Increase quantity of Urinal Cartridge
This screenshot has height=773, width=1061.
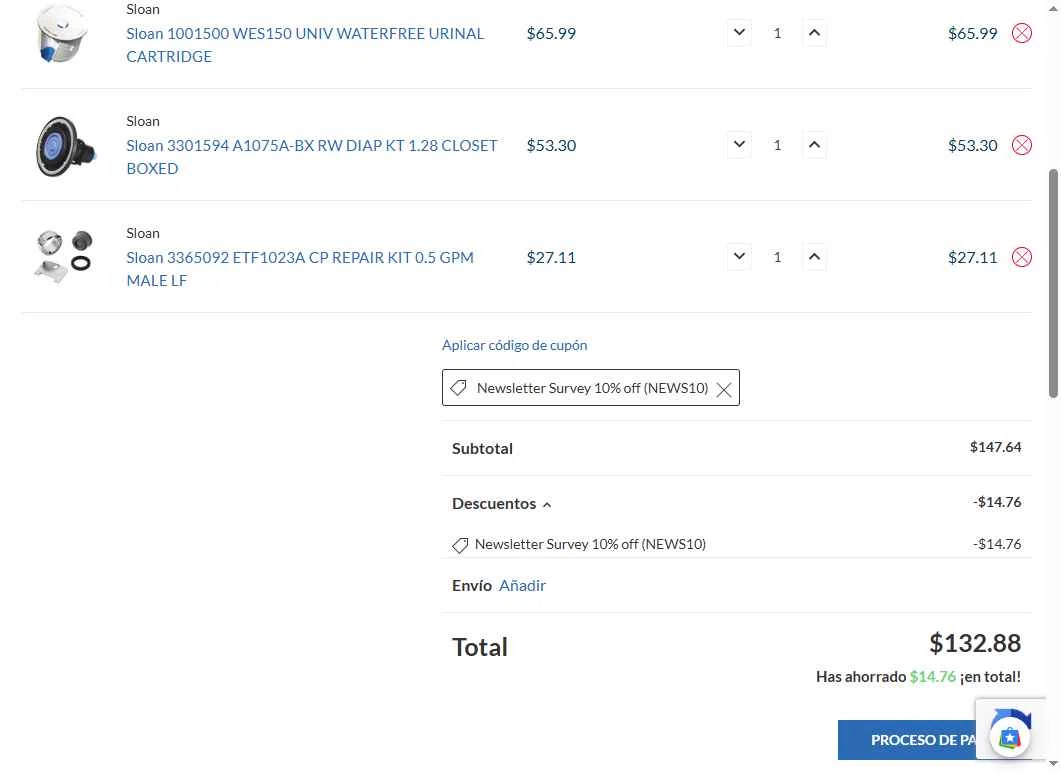[x=814, y=32]
